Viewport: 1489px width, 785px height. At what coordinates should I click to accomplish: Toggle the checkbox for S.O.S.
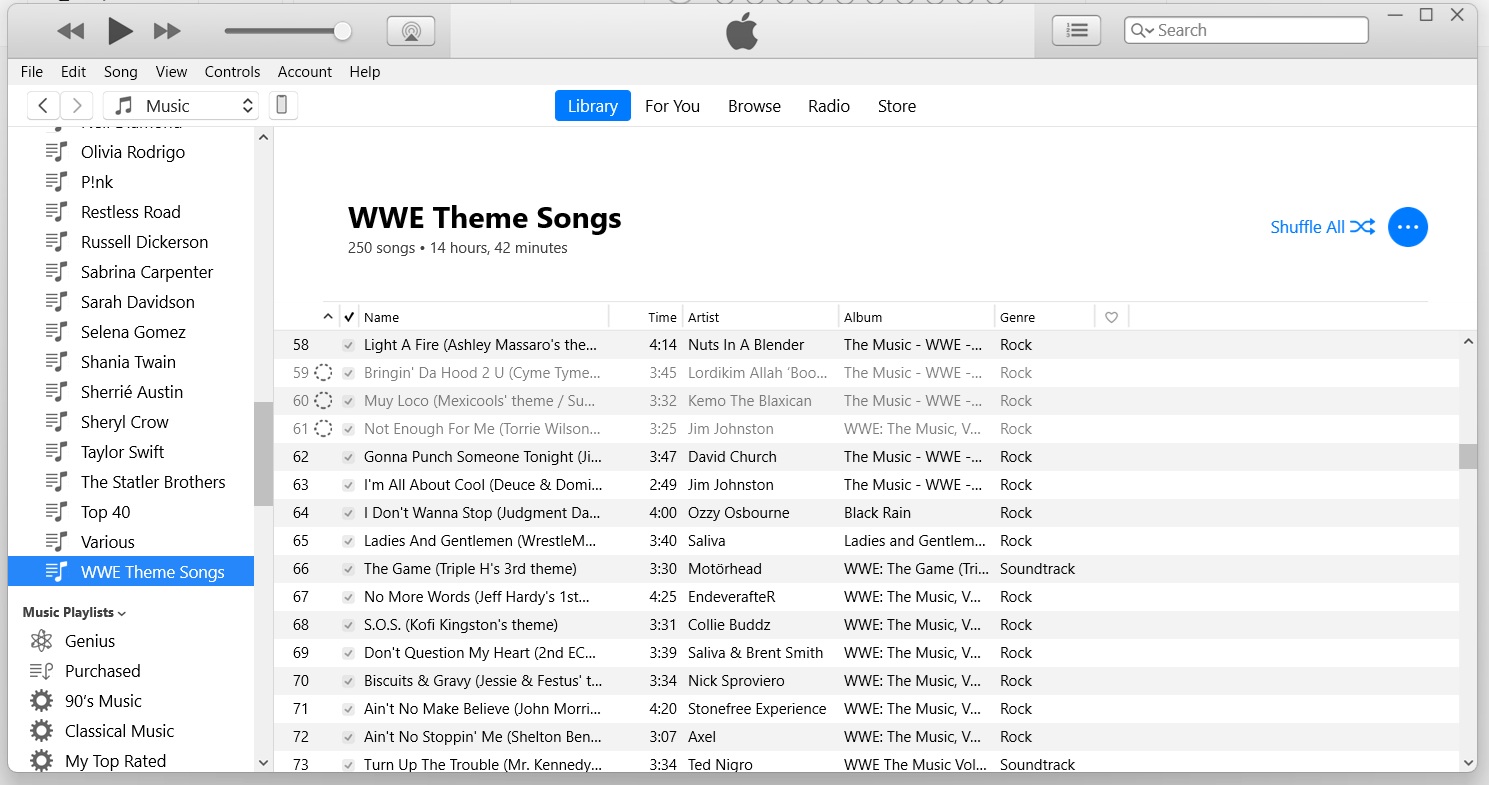348,625
